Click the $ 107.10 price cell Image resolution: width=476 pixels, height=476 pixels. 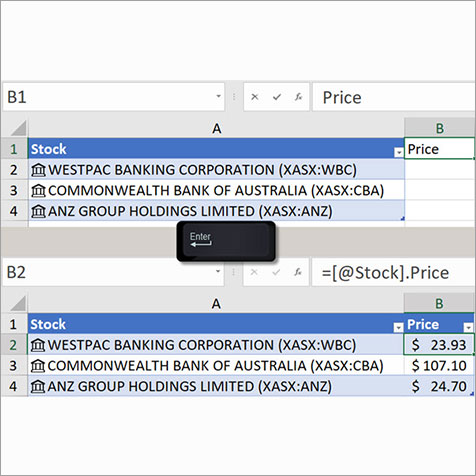[x=439, y=366]
